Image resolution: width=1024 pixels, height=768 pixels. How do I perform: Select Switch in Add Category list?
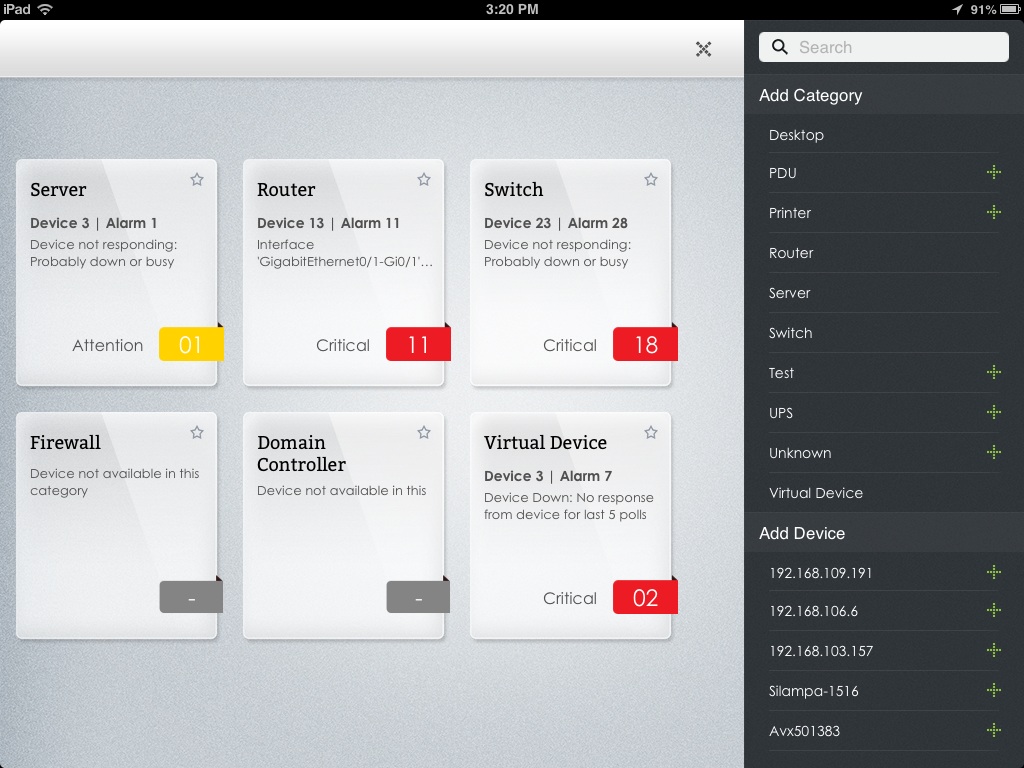[884, 332]
